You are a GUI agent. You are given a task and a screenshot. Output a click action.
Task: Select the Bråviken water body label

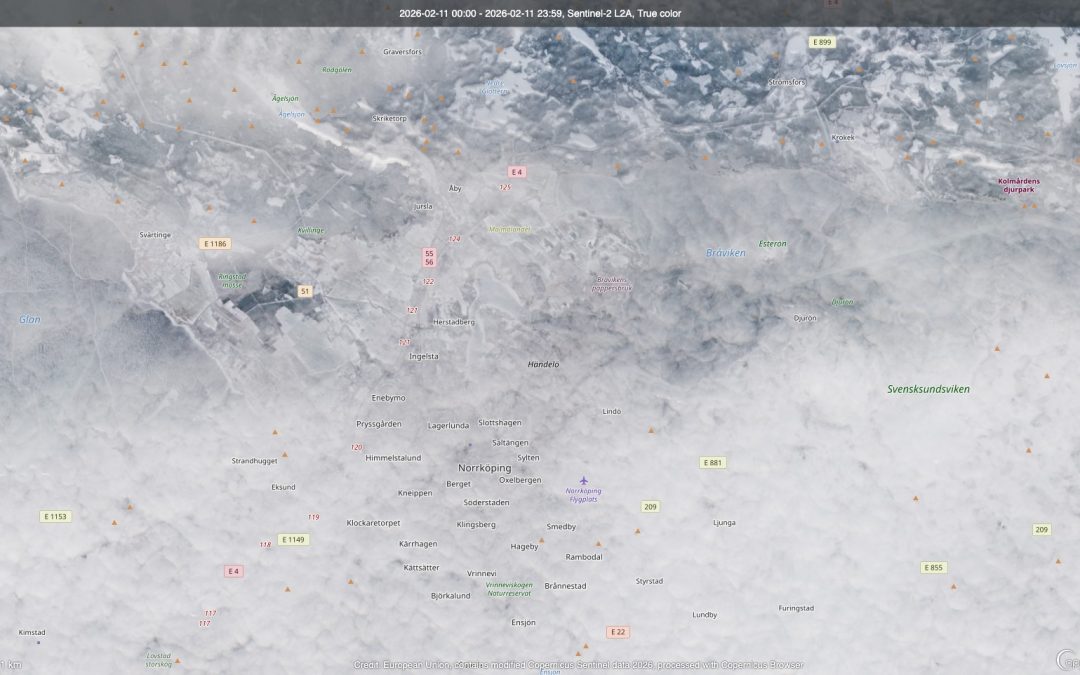(725, 253)
